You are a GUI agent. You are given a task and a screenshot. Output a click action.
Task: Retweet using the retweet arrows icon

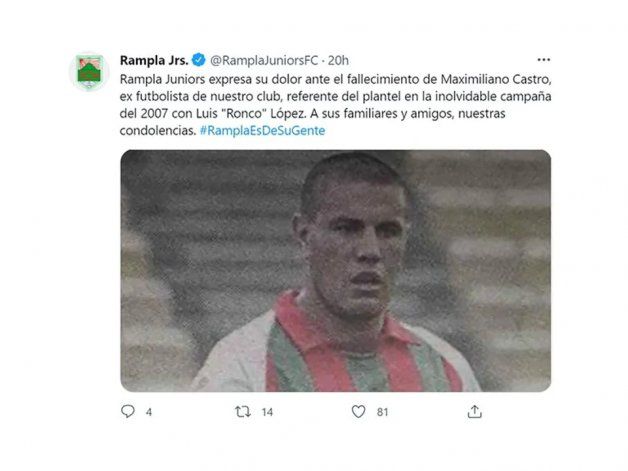[x=242, y=411]
